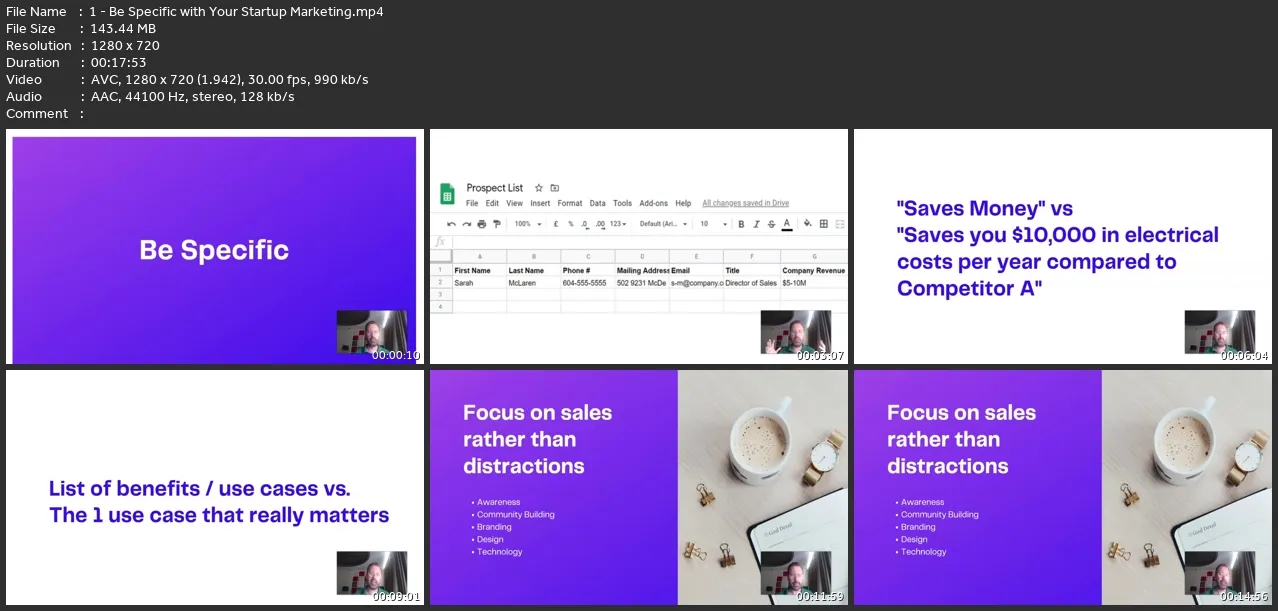Open the Focus on sales thumbnail at 00:11:59
Screen dimensions: 1278x611
[x=638, y=488]
